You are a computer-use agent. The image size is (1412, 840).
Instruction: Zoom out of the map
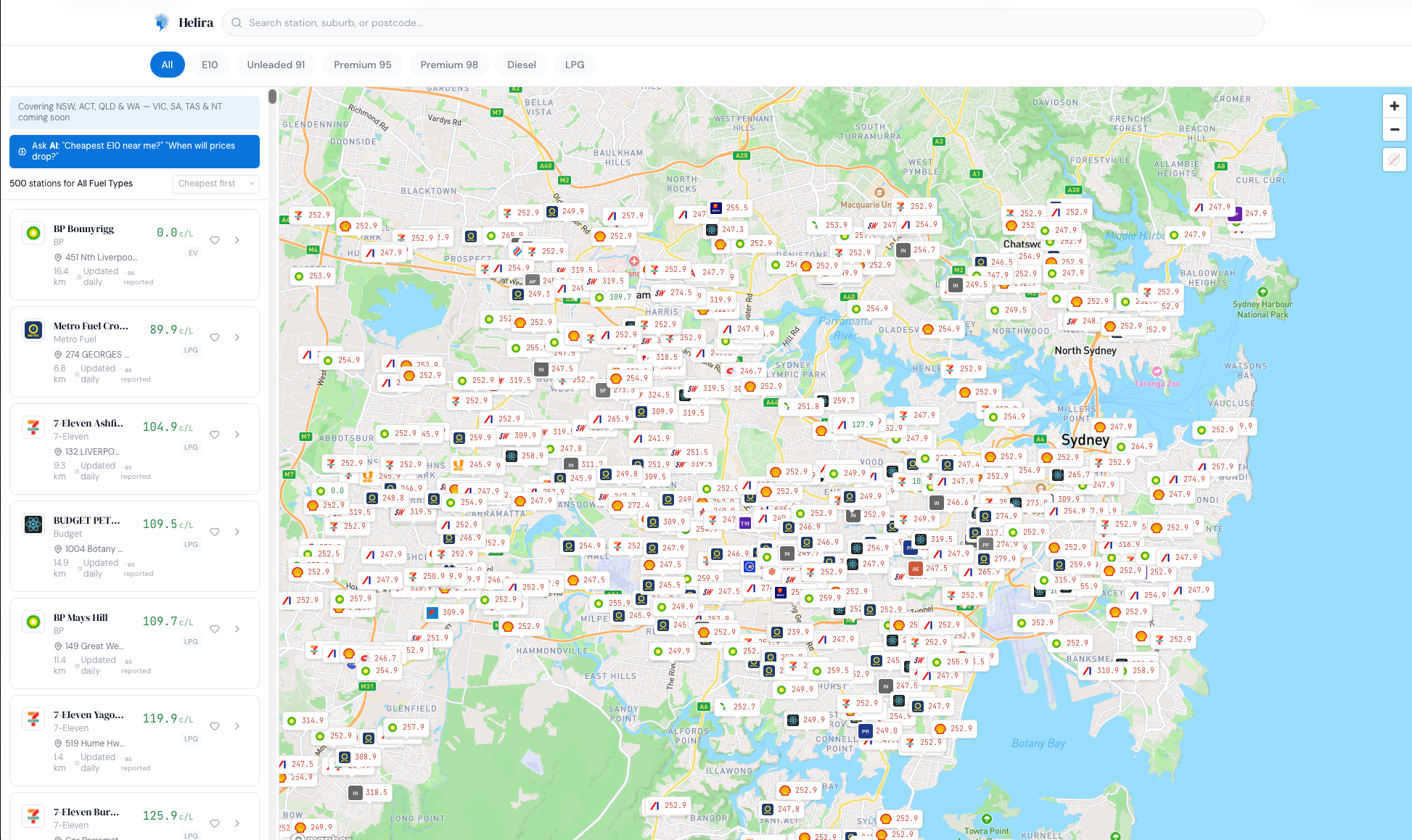tap(1394, 129)
